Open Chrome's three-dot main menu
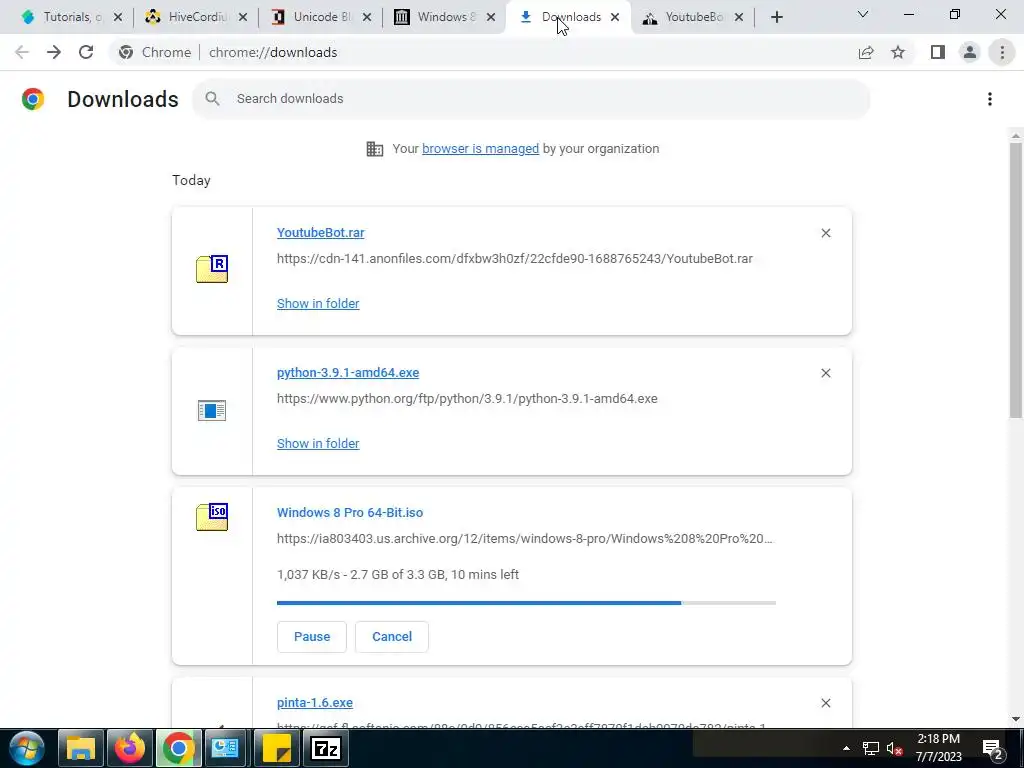 coord(1002,52)
